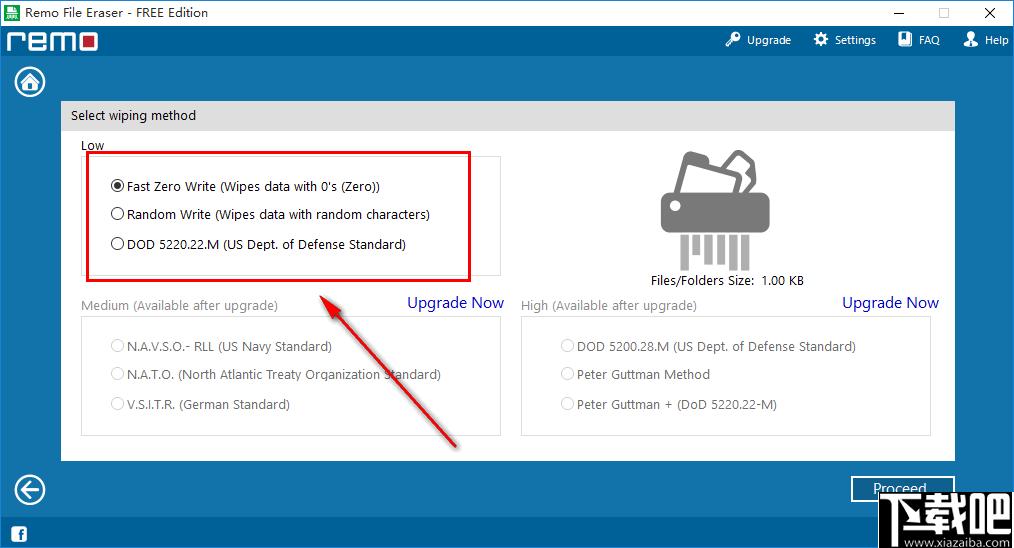Open the FAQ menu label
1014x548 pixels.
click(929, 40)
